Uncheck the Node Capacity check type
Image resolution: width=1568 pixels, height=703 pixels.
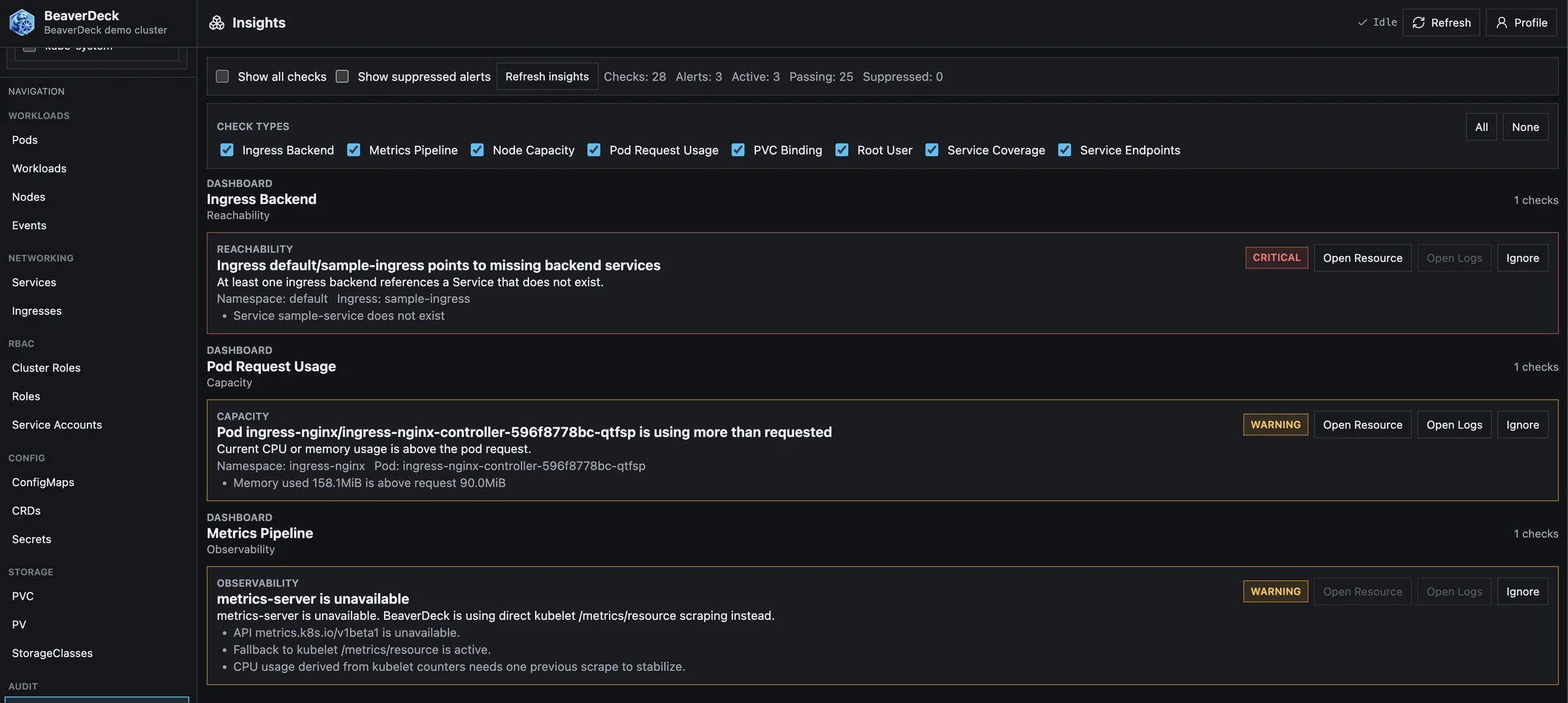click(x=477, y=150)
